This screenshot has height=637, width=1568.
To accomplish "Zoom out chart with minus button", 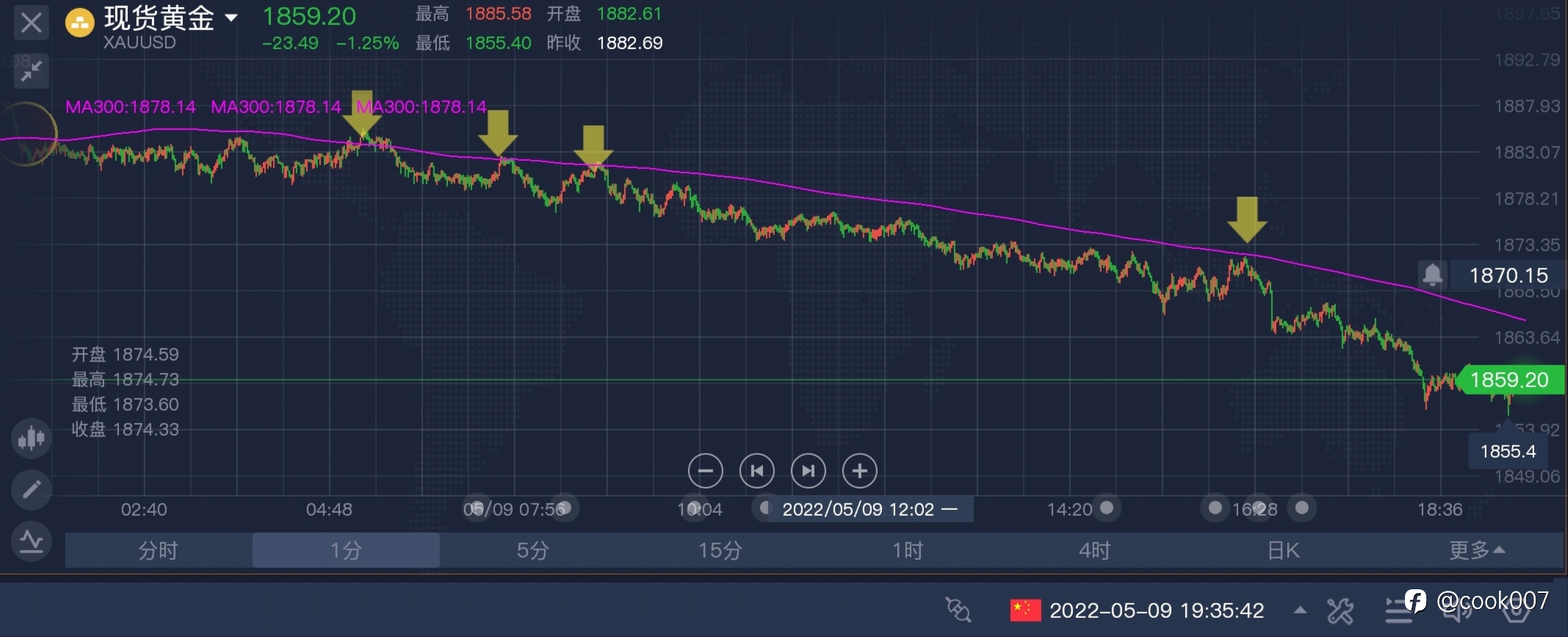I will click(705, 471).
